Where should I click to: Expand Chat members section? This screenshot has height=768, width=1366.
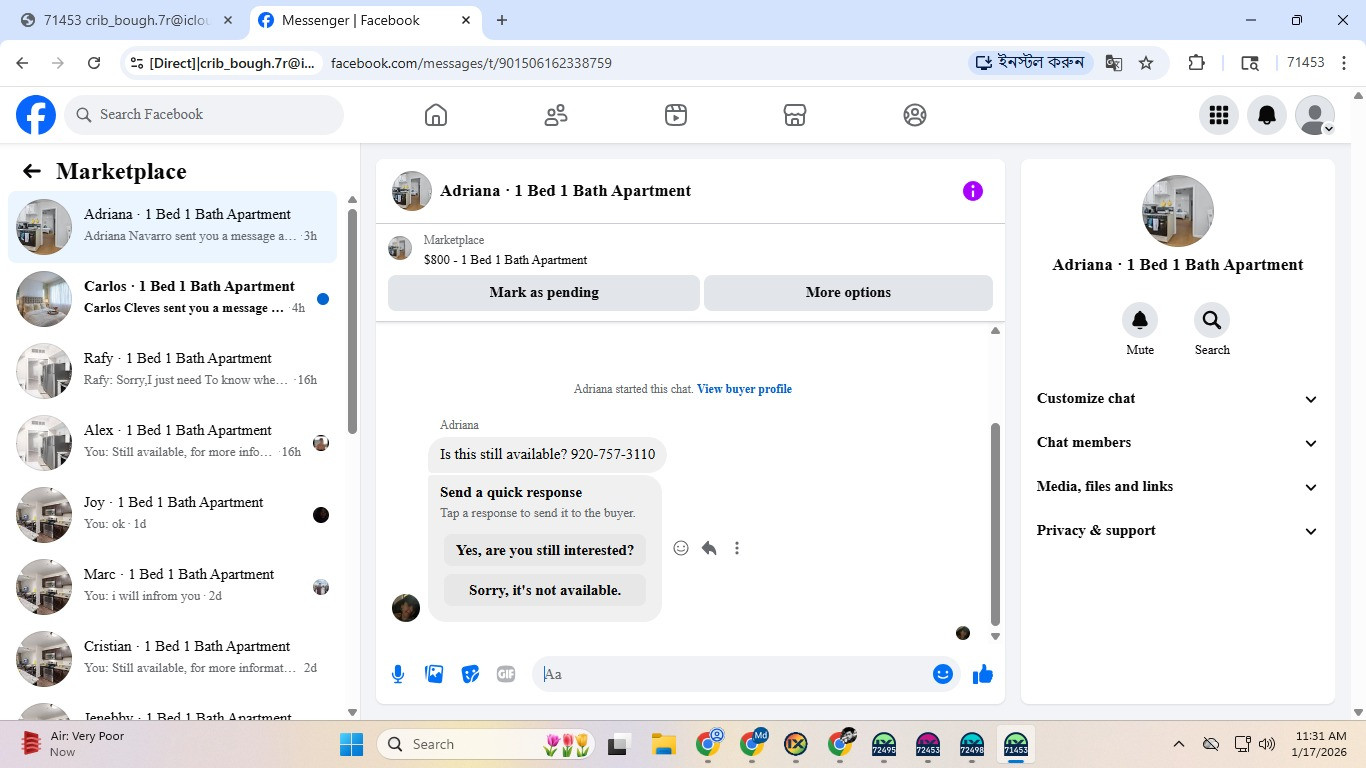(1178, 442)
